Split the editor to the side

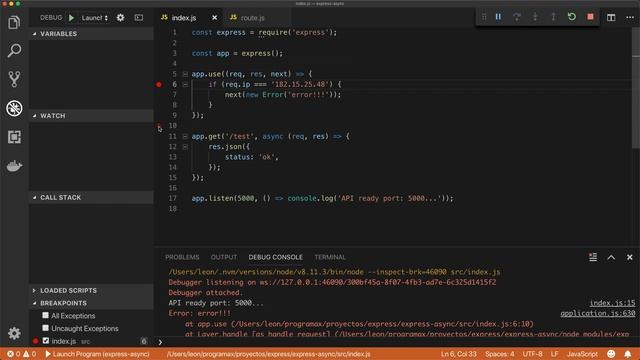pyautogui.click(x=611, y=18)
